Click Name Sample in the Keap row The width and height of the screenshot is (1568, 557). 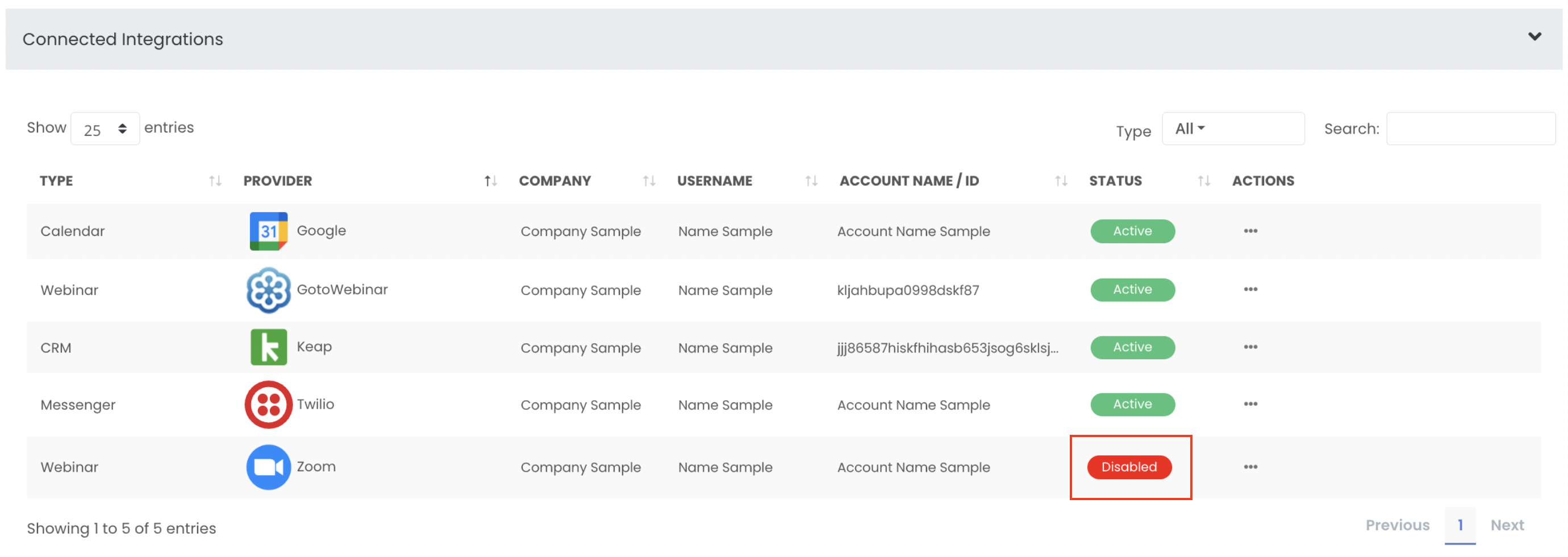coord(725,348)
